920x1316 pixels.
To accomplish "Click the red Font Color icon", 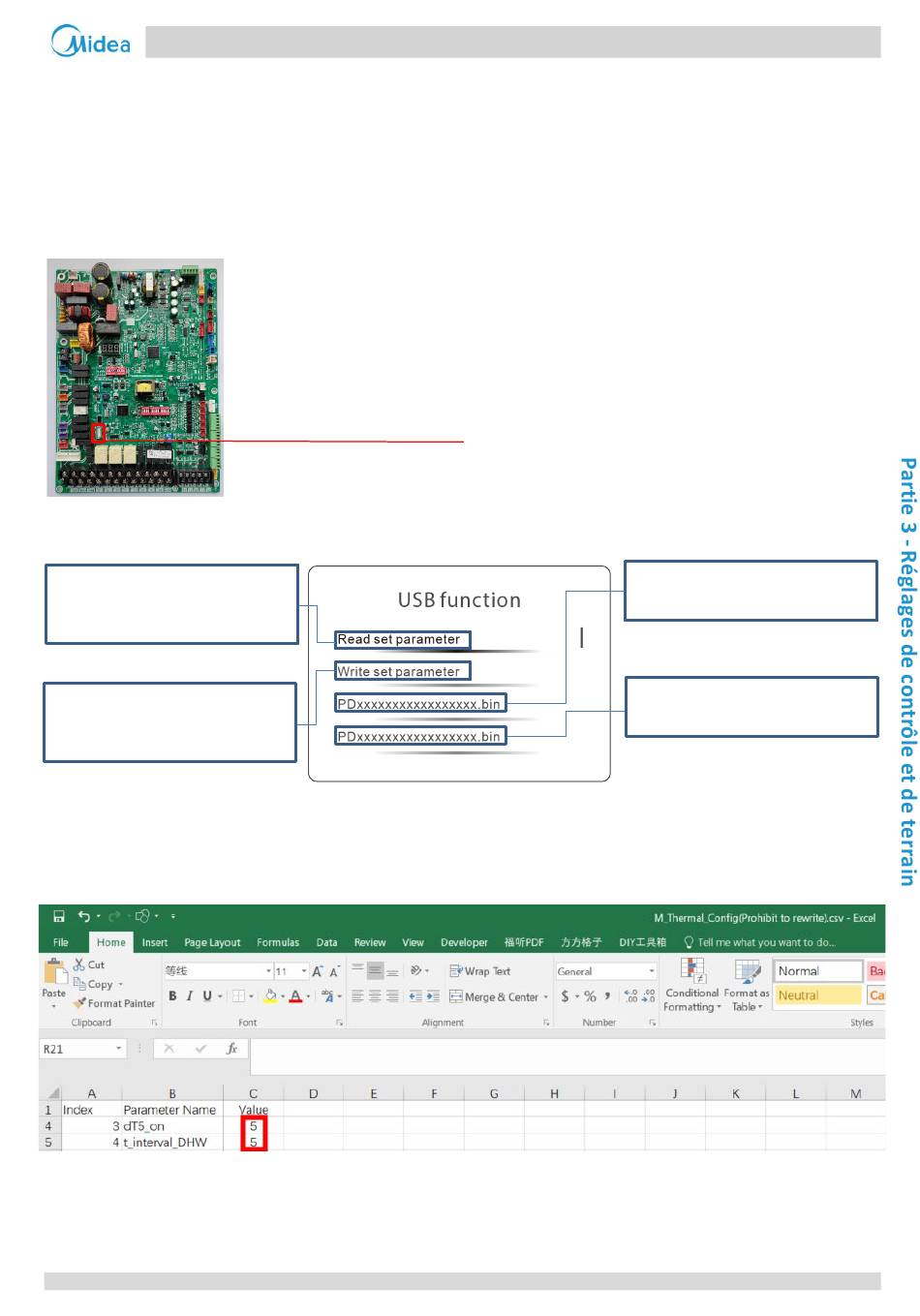I will pyautogui.click(x=295, y=995).
